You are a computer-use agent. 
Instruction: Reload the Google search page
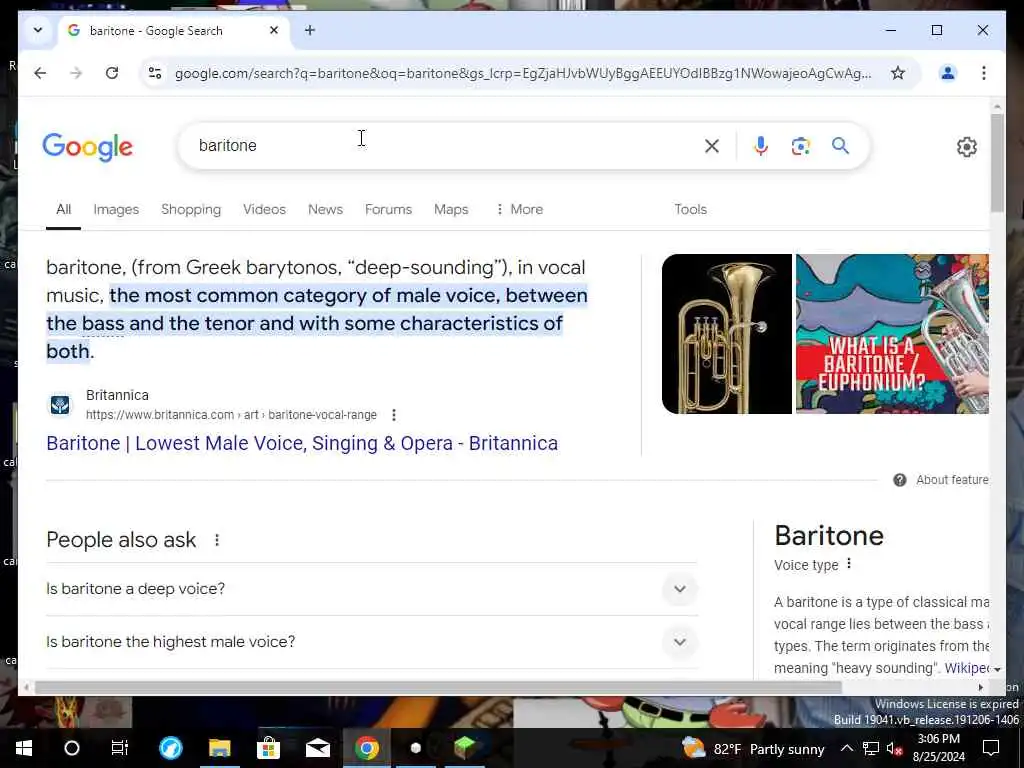[112, 73]
